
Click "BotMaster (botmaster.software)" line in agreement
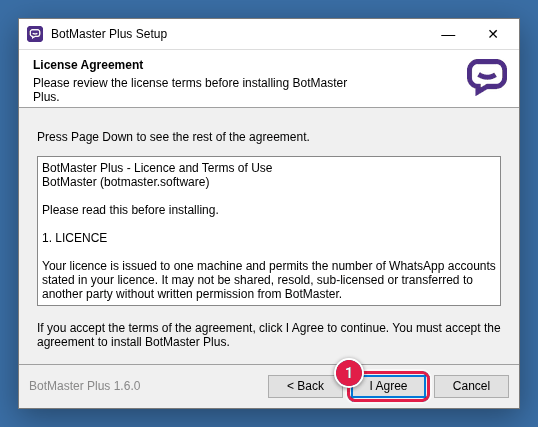pyautogui.click(x=126, y=182)
